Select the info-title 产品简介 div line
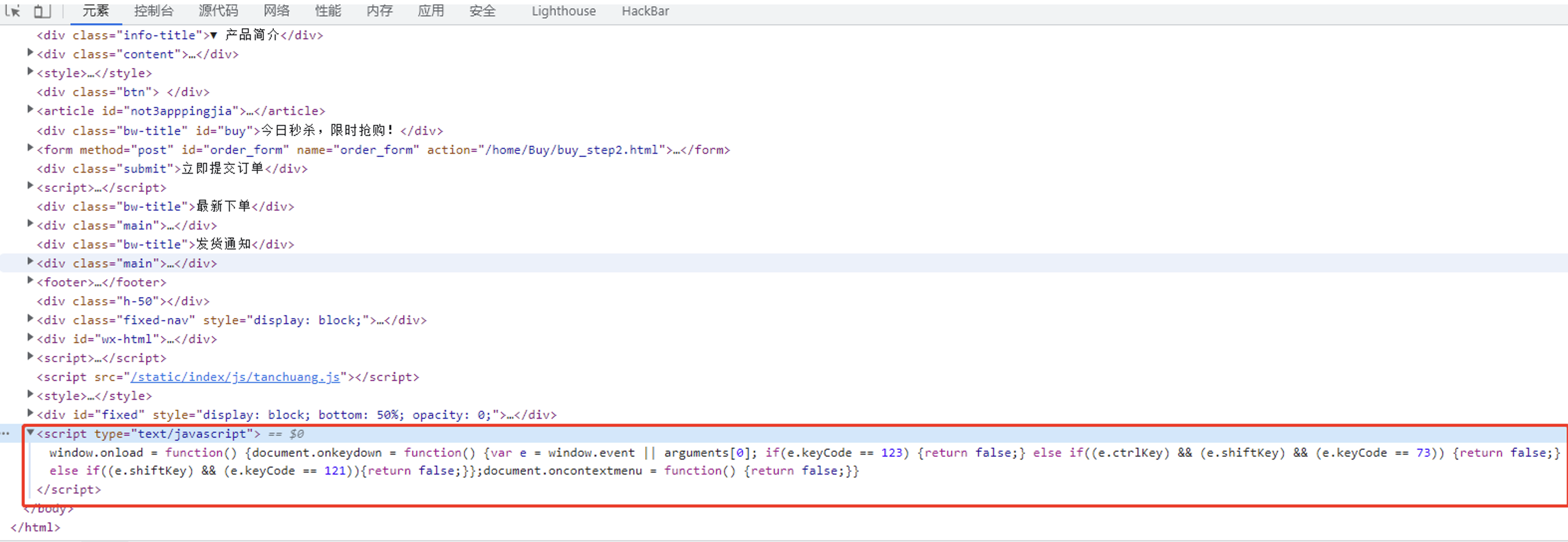Viewport: 1568px width, 542px height. pyautogui.click(x=180, y=35)
